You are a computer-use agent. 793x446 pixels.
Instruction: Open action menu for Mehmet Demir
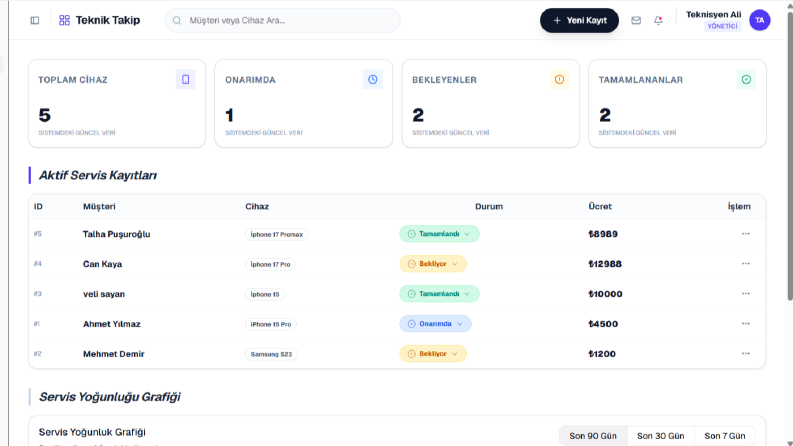coord(745,353)
